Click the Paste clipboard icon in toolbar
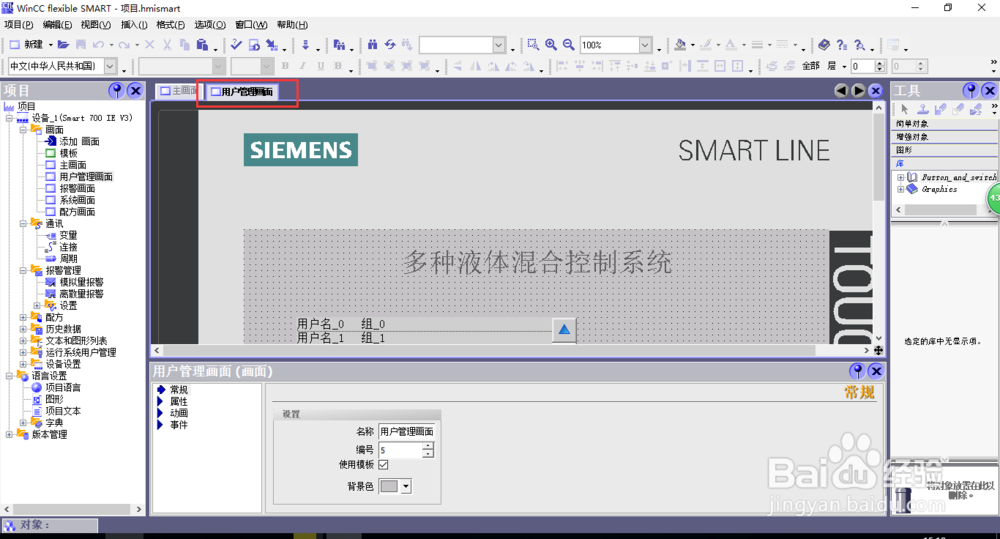 [202, 45]
